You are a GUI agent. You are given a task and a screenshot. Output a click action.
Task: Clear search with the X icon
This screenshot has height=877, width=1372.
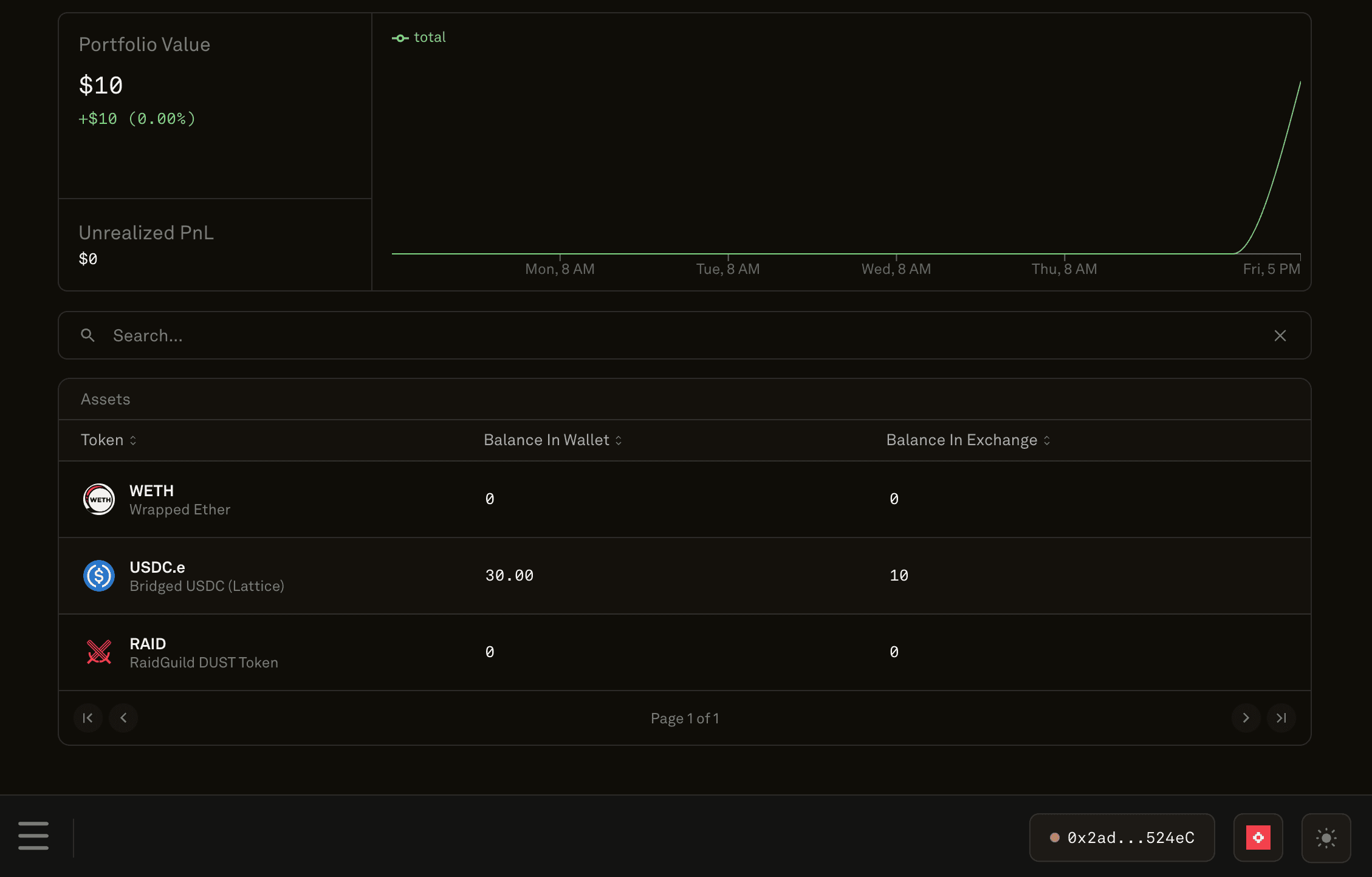pos(1280,336)
